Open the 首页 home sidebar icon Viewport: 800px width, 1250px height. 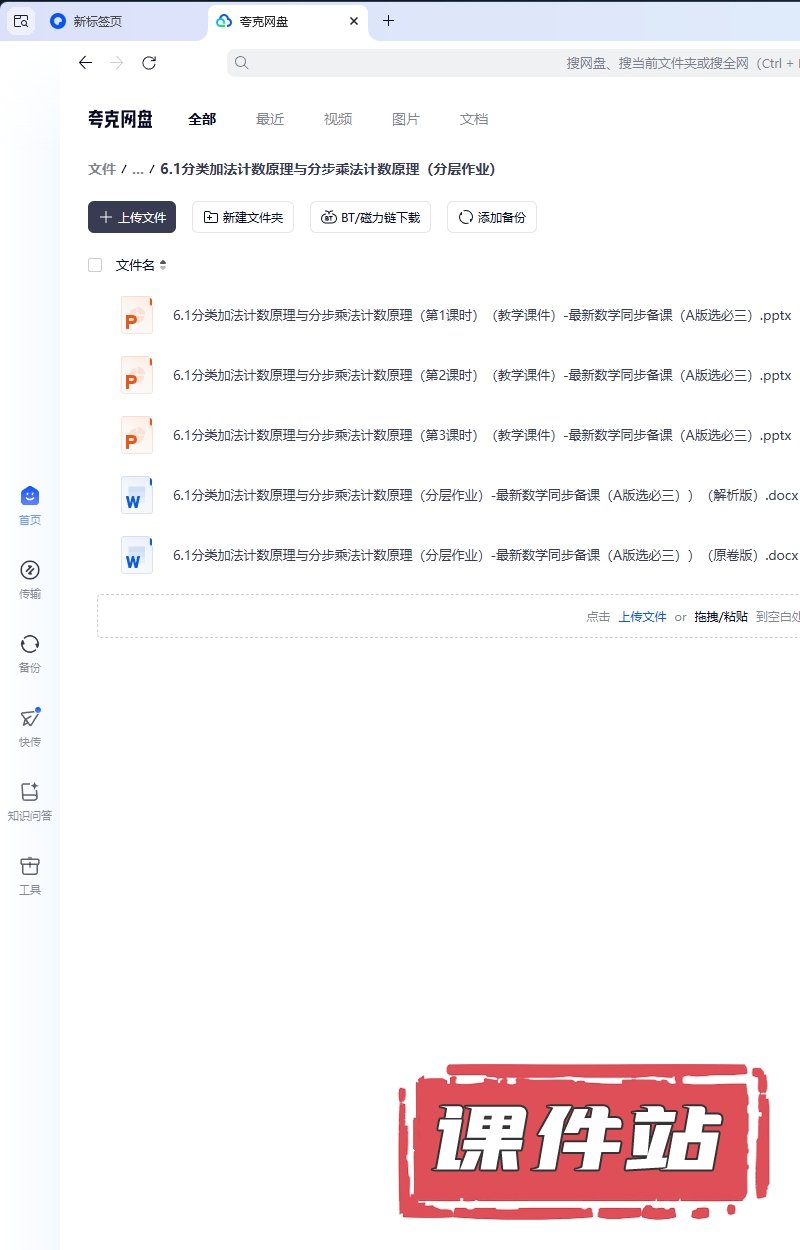coord(30,496)
